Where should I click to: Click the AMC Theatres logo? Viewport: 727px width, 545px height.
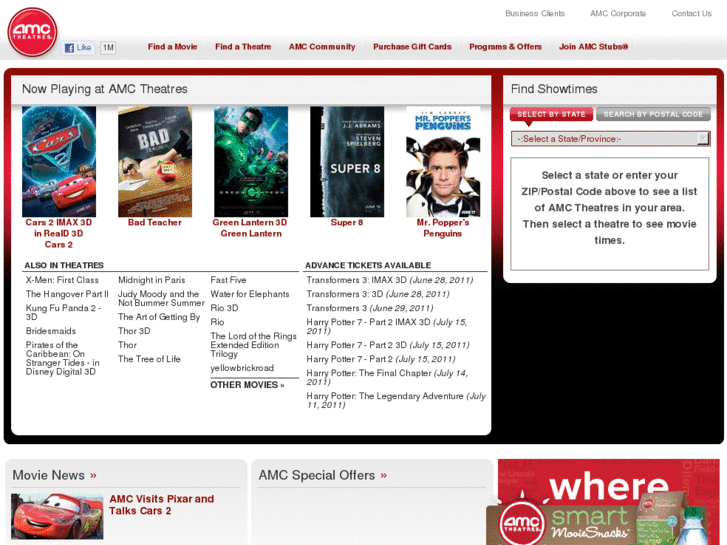pyautogui.click(x=32, y=32)
